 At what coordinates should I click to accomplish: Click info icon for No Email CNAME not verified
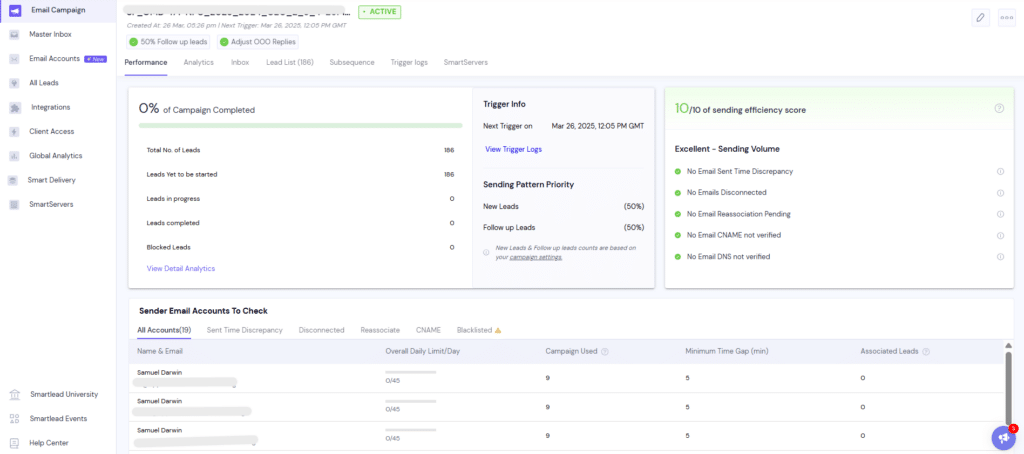(1000, 235)
